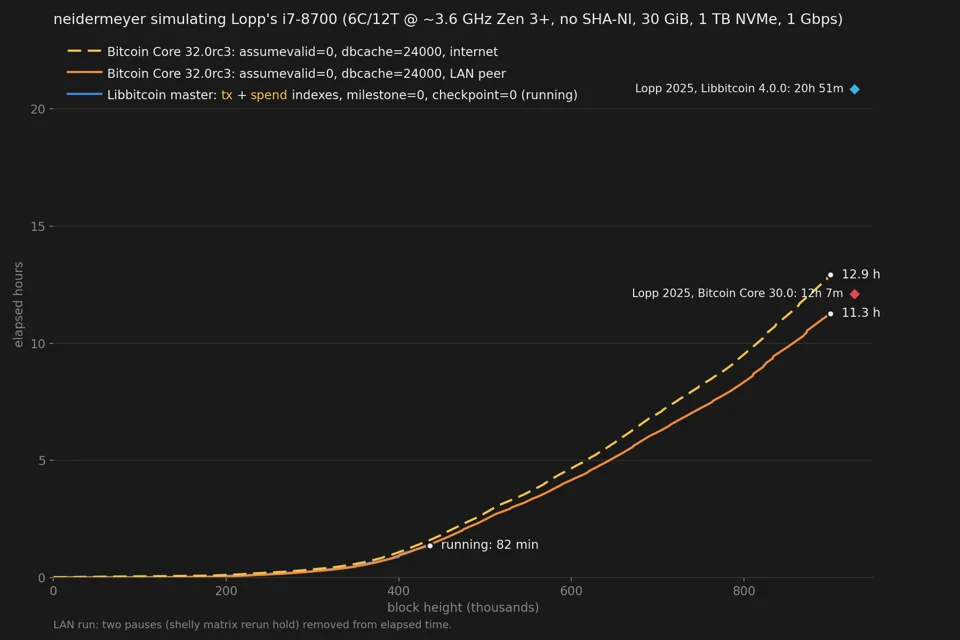The width and height of the screenshot is (960, 640).
Task: Click the "Lopp 2025, Bitcoin Core 30.0: 12h 7m" label
Action: click(x=737, y=293)
